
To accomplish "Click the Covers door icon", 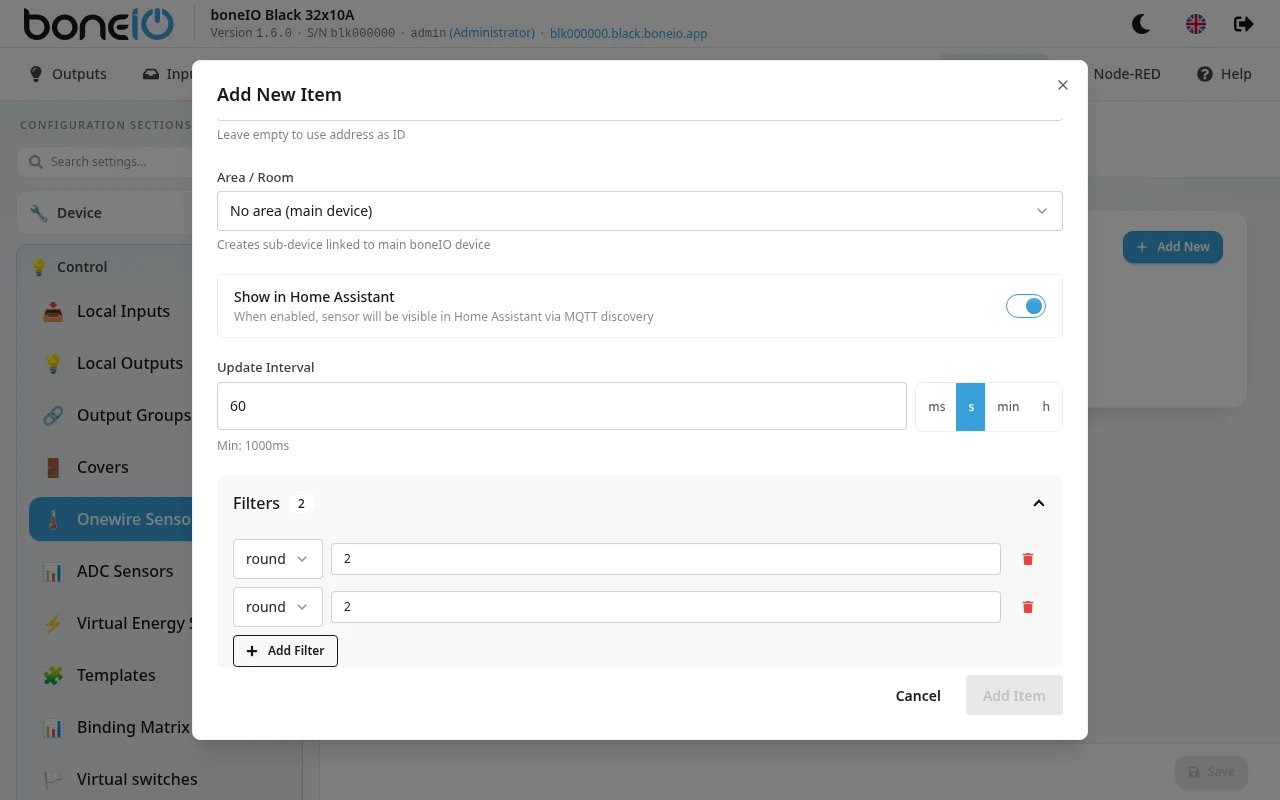I will point(53,467).
